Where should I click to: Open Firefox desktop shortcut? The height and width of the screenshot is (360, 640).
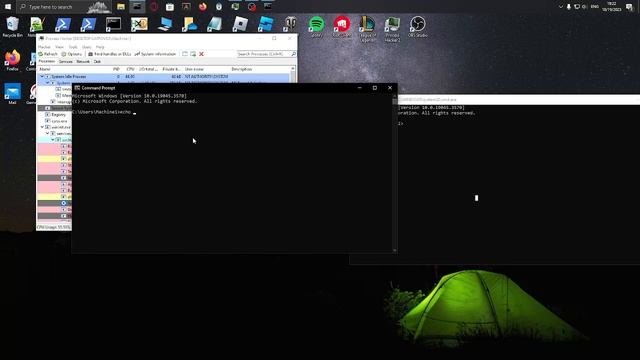pyautogui.click(x=12, y=60)
